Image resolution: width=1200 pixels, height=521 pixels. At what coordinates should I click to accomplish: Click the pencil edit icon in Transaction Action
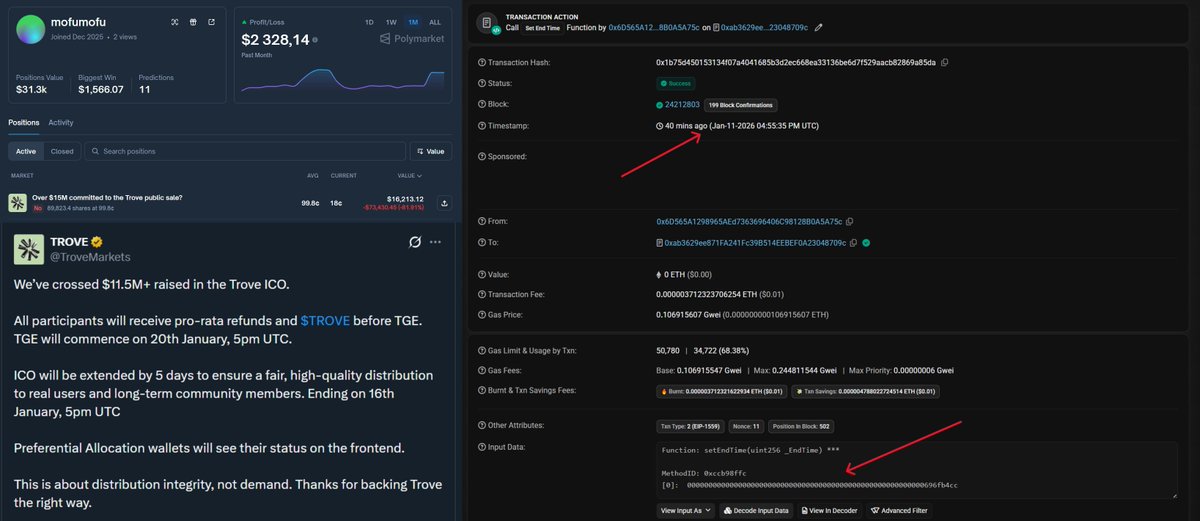pyautogui.click(x=819, y=27)
